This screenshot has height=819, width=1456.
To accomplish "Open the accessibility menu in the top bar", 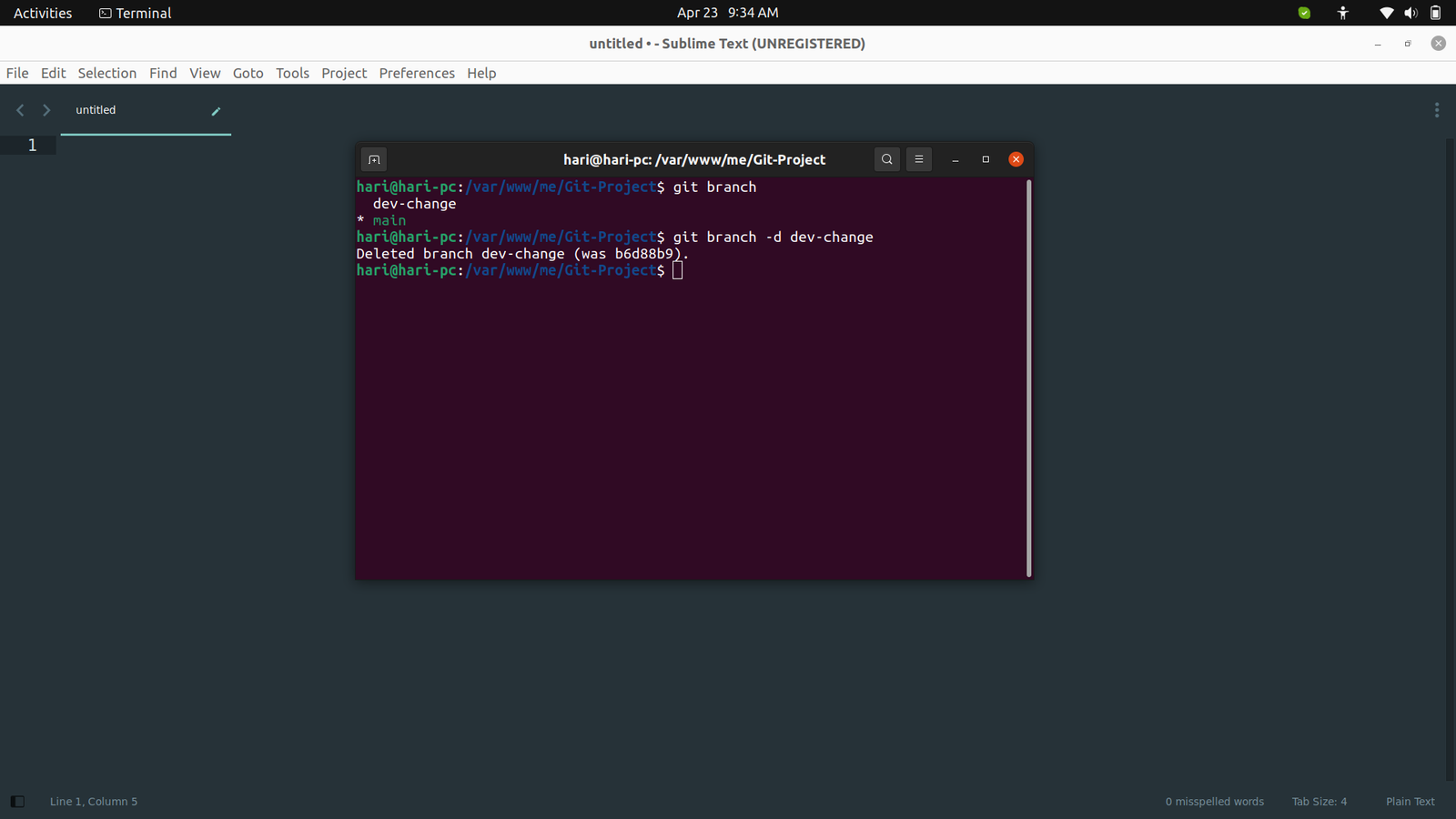I will pos(1343,13).
